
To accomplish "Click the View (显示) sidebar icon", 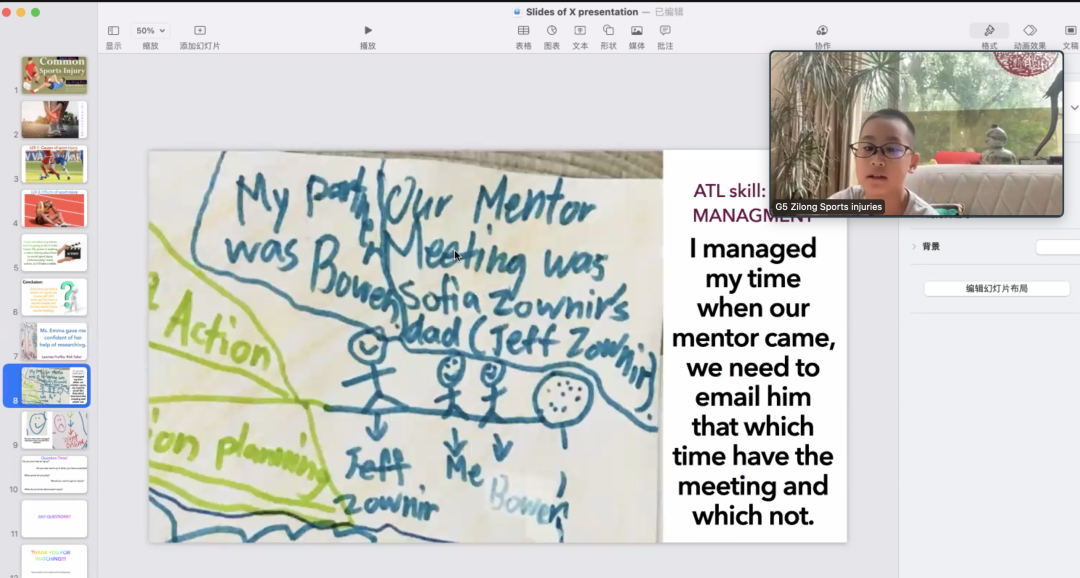I will [x=113, y=31].
